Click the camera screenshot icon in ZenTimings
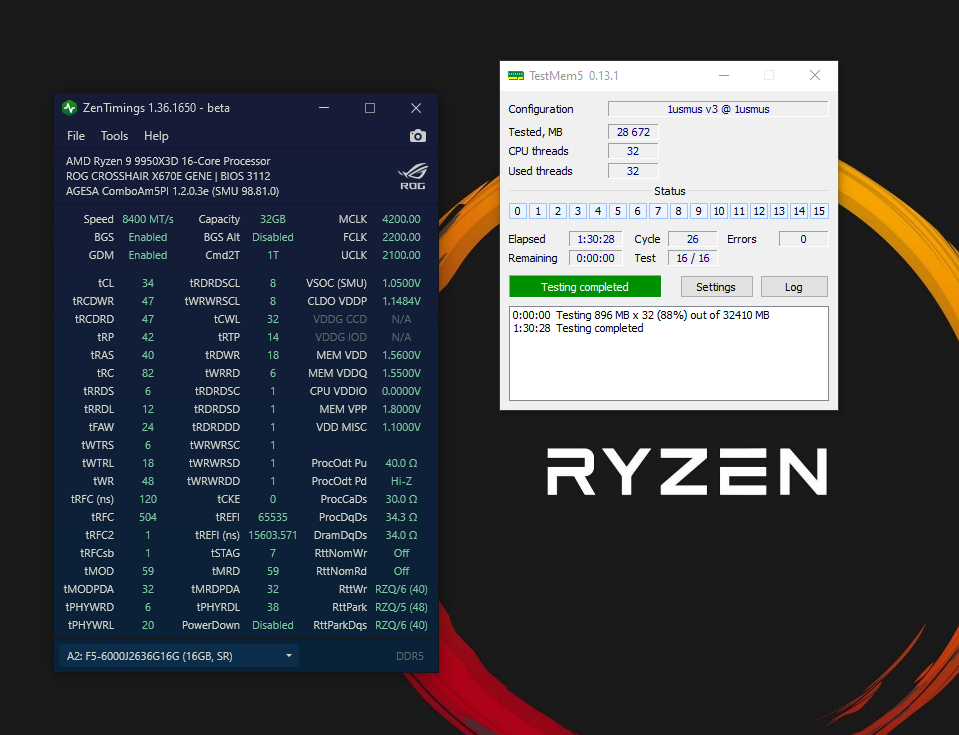 (x=418, y=136)
